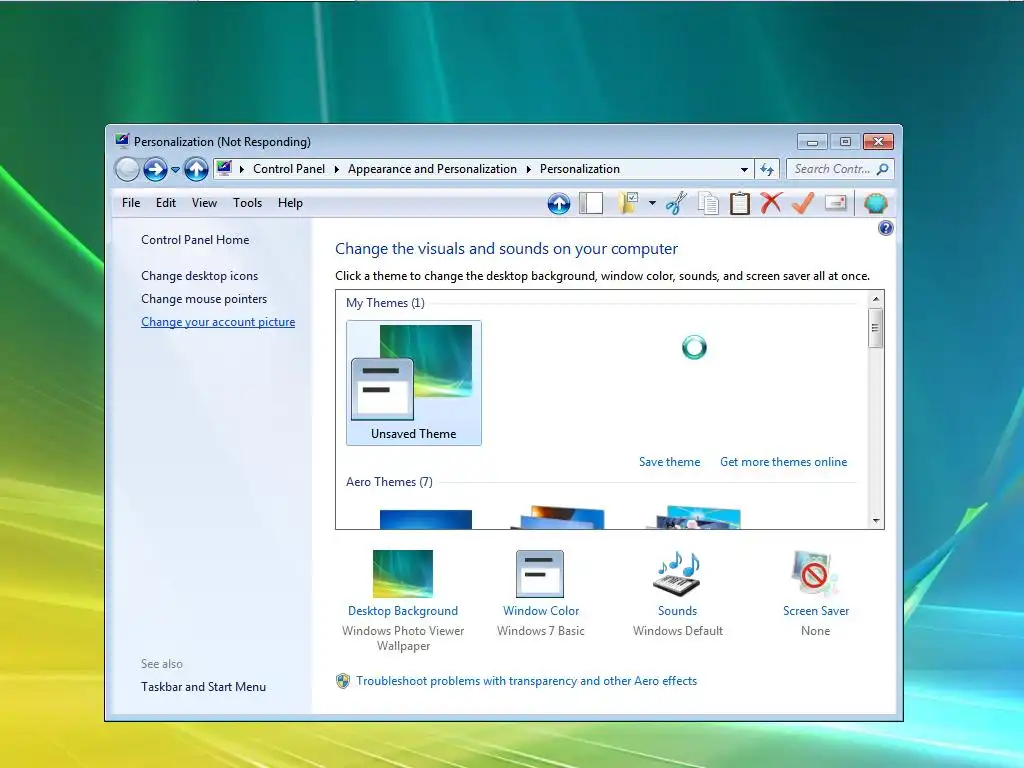Expand the folder options dropdown arrow
The width and height of the screenshot is (1024, 768).
pos(652,203)
